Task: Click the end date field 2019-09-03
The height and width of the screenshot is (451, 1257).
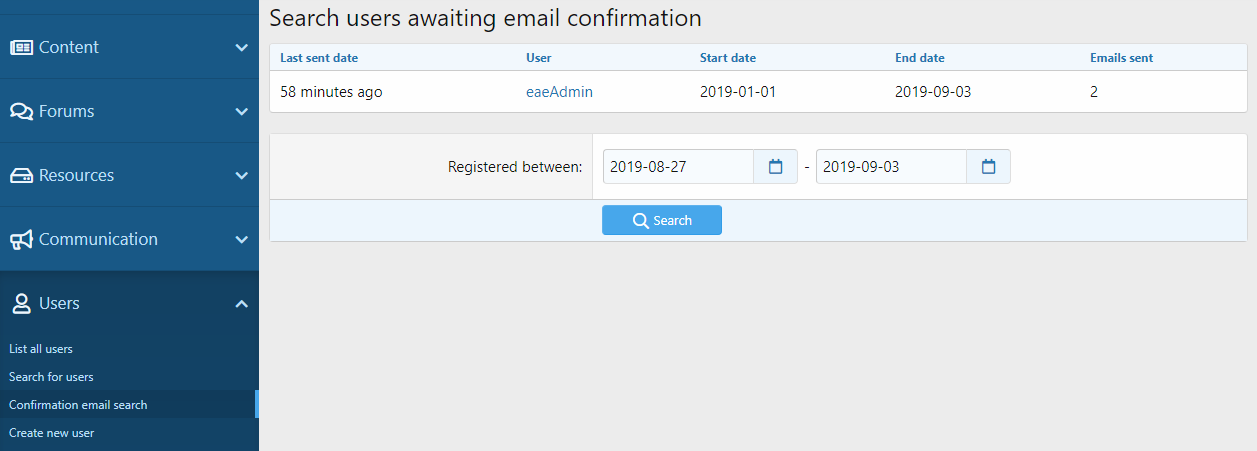Action: click(x=891, y=167)
